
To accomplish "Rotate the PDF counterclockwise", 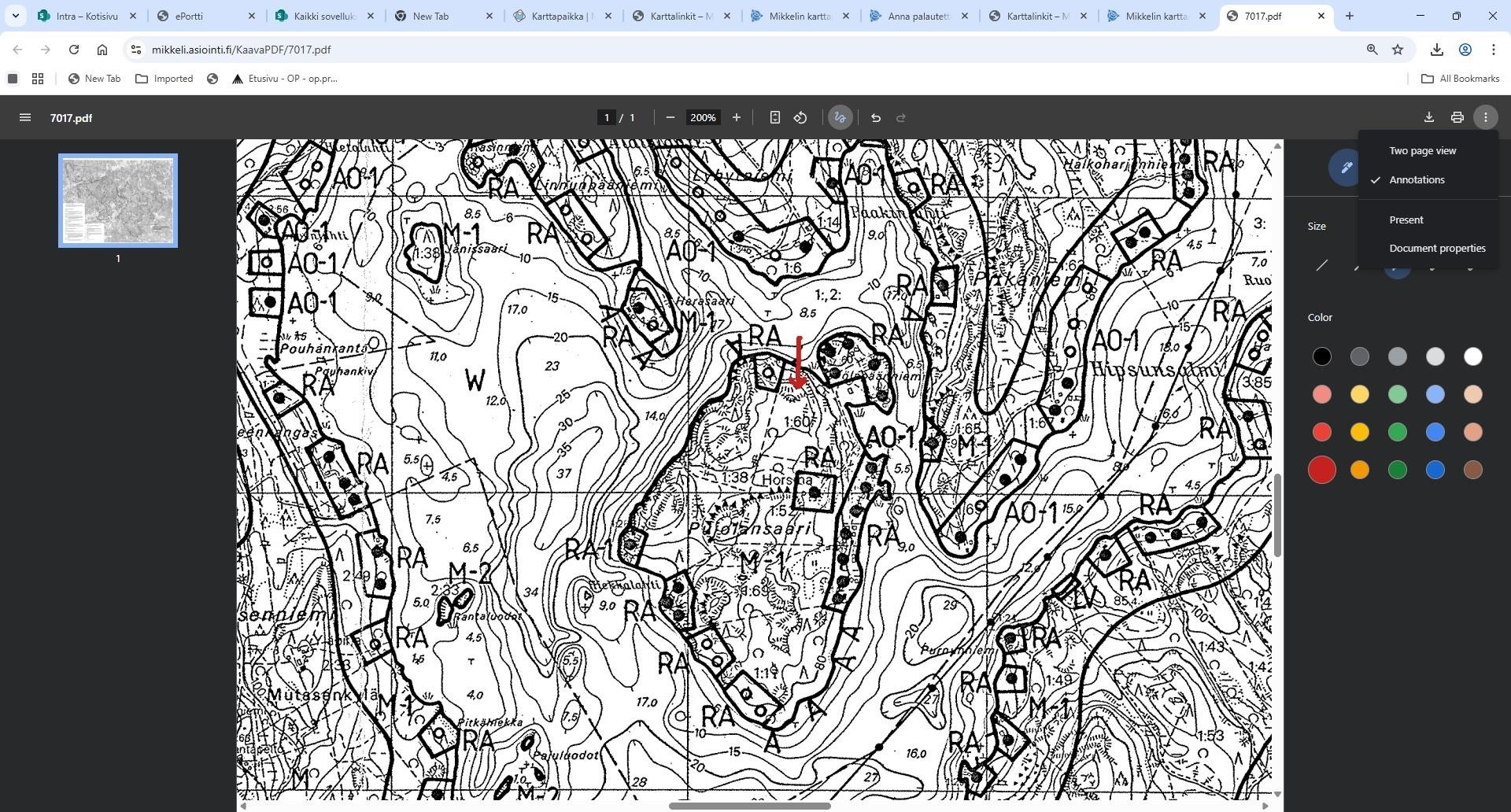I will click(800, 117).
